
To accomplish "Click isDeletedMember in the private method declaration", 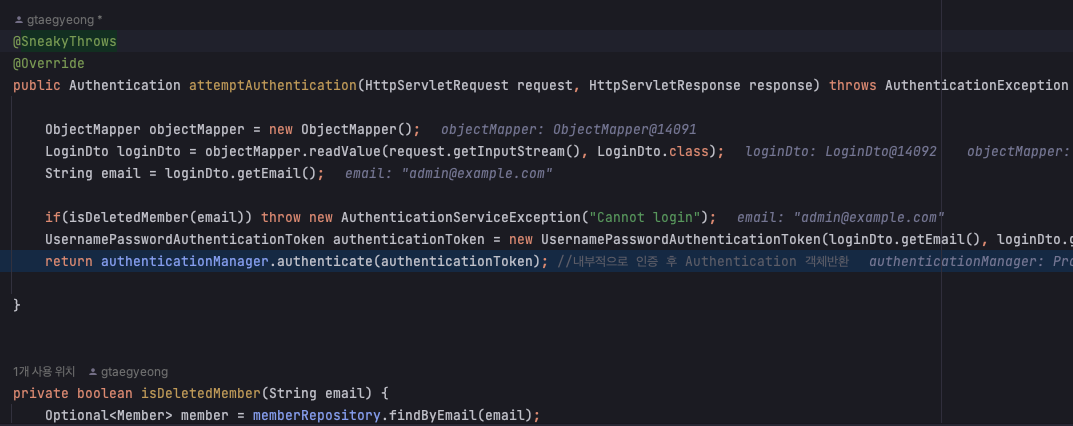I will pos(201,394).
